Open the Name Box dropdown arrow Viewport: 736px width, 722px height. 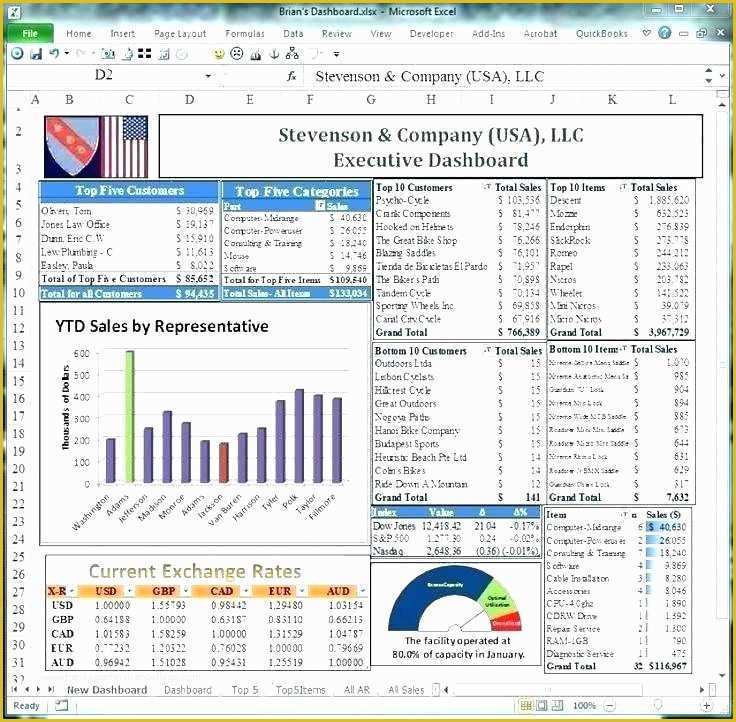[x=207, y=76]
